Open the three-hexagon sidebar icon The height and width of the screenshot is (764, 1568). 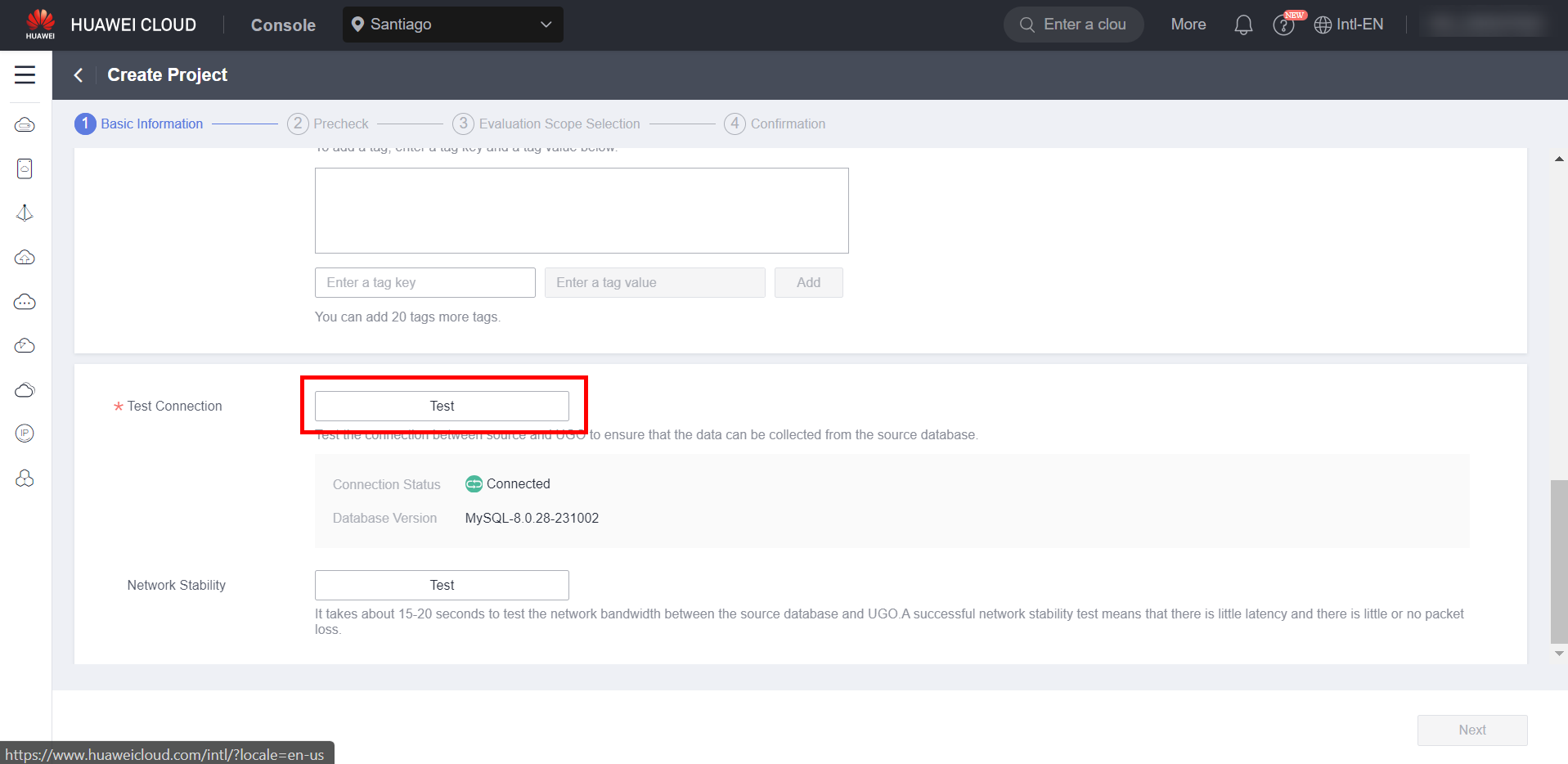tap(25, 479)
